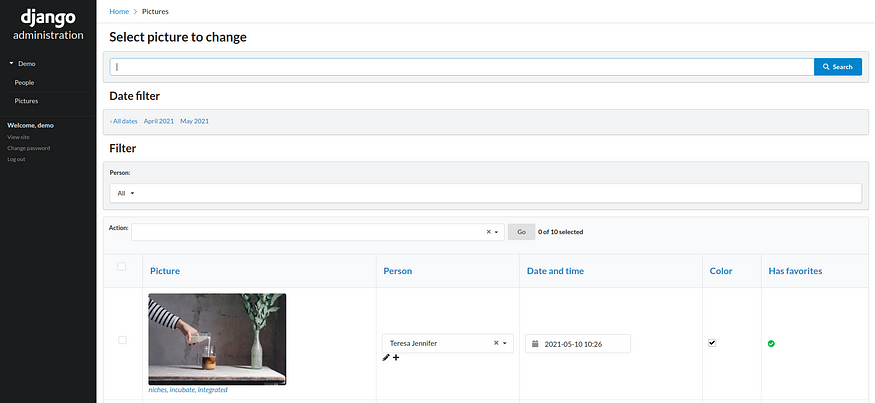Filter by All dates
875x403 pixels.
[x=123, y=121]
